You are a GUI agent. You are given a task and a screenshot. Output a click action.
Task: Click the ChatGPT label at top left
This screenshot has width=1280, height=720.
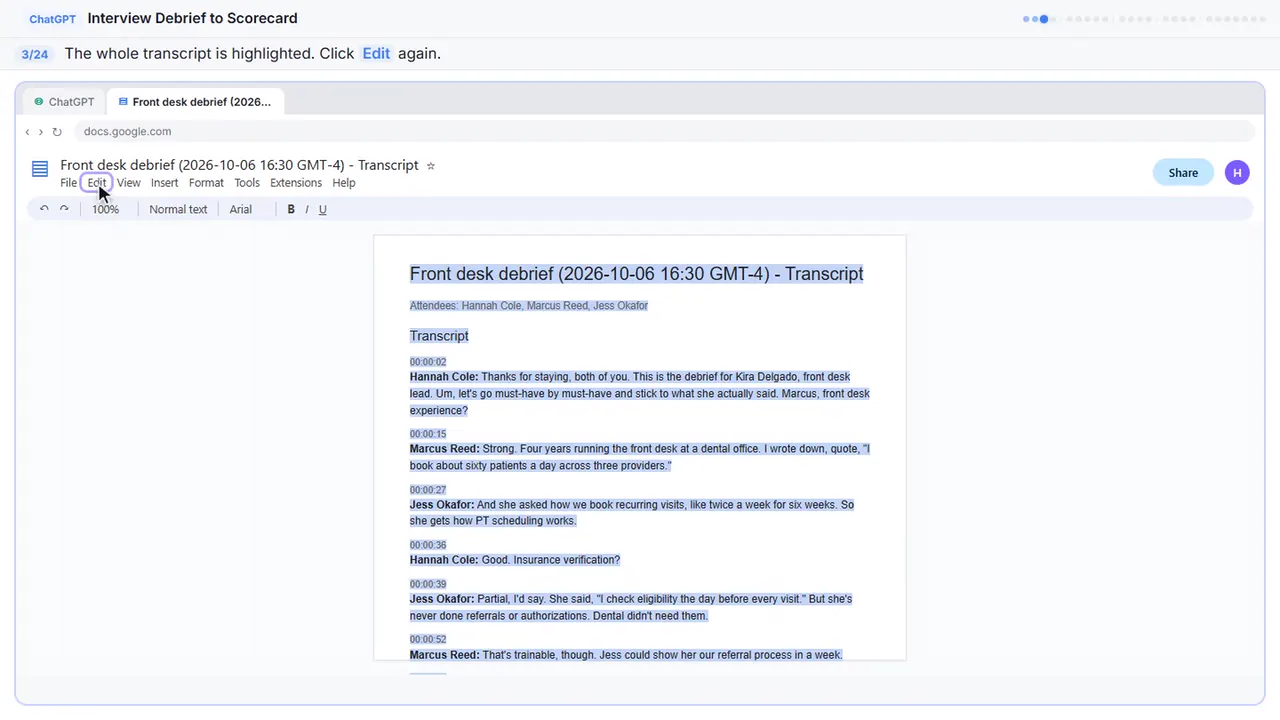[53, 19]
